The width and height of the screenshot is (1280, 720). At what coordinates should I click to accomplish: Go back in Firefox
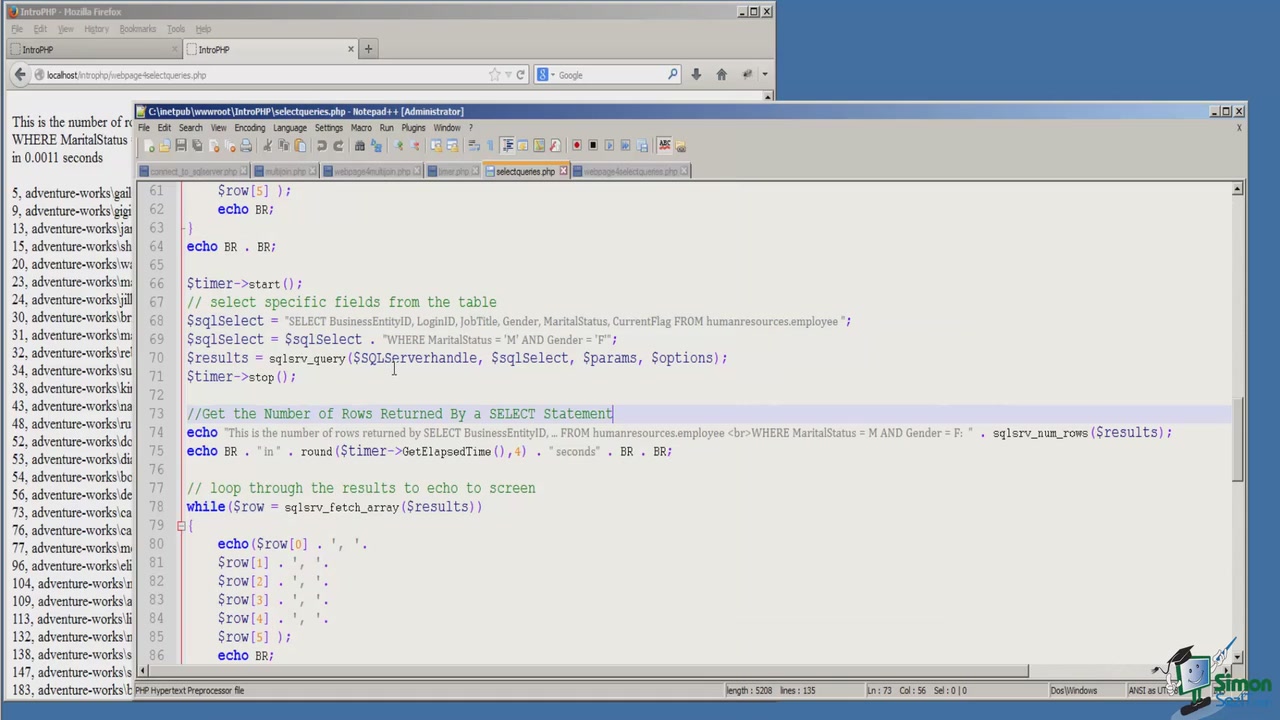point(20,75)
